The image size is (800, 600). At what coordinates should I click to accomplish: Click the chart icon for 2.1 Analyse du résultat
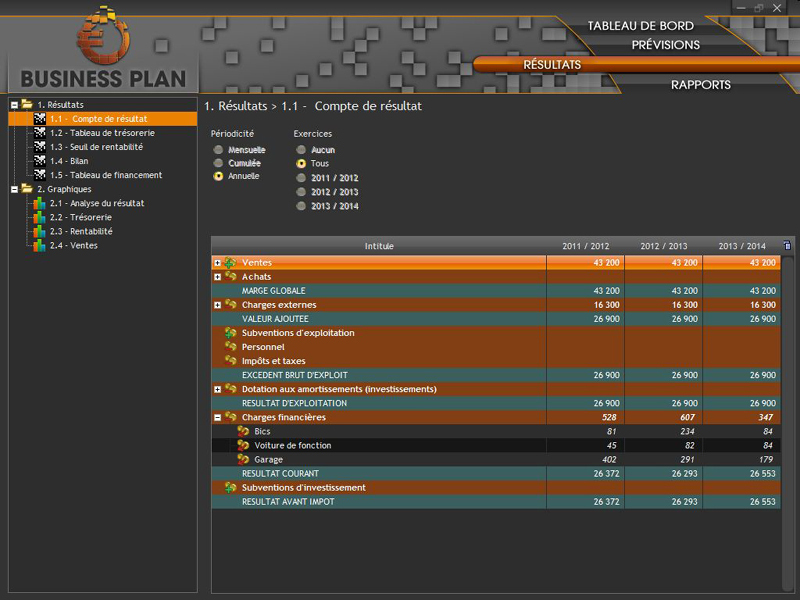click(39, 203)
